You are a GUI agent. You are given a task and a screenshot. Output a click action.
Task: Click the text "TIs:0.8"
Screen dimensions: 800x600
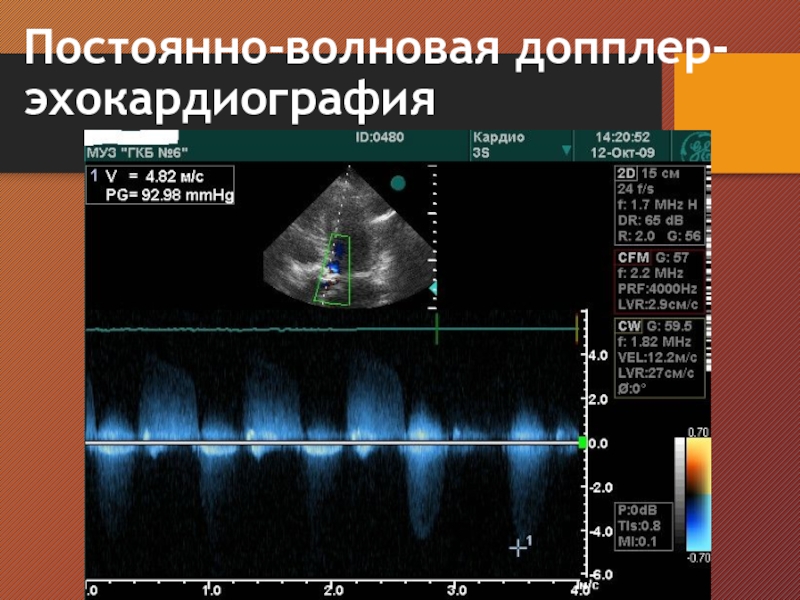(x=639, y=526)
